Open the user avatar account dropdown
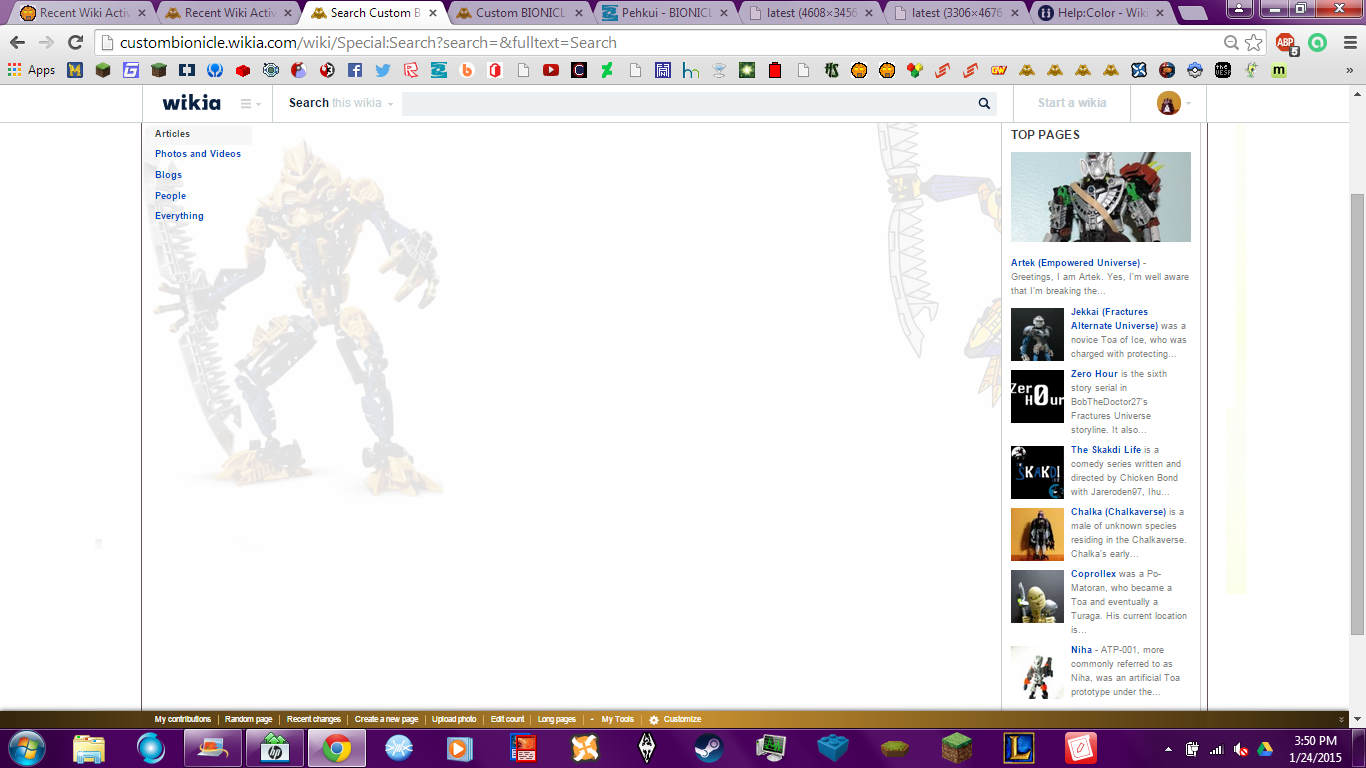 click(1175, 103)
